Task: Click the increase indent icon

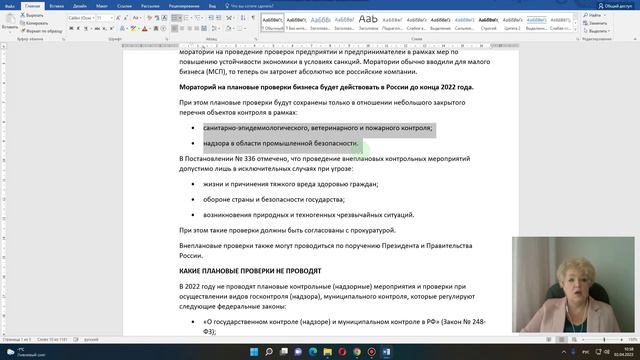Action: coord(218,18)
